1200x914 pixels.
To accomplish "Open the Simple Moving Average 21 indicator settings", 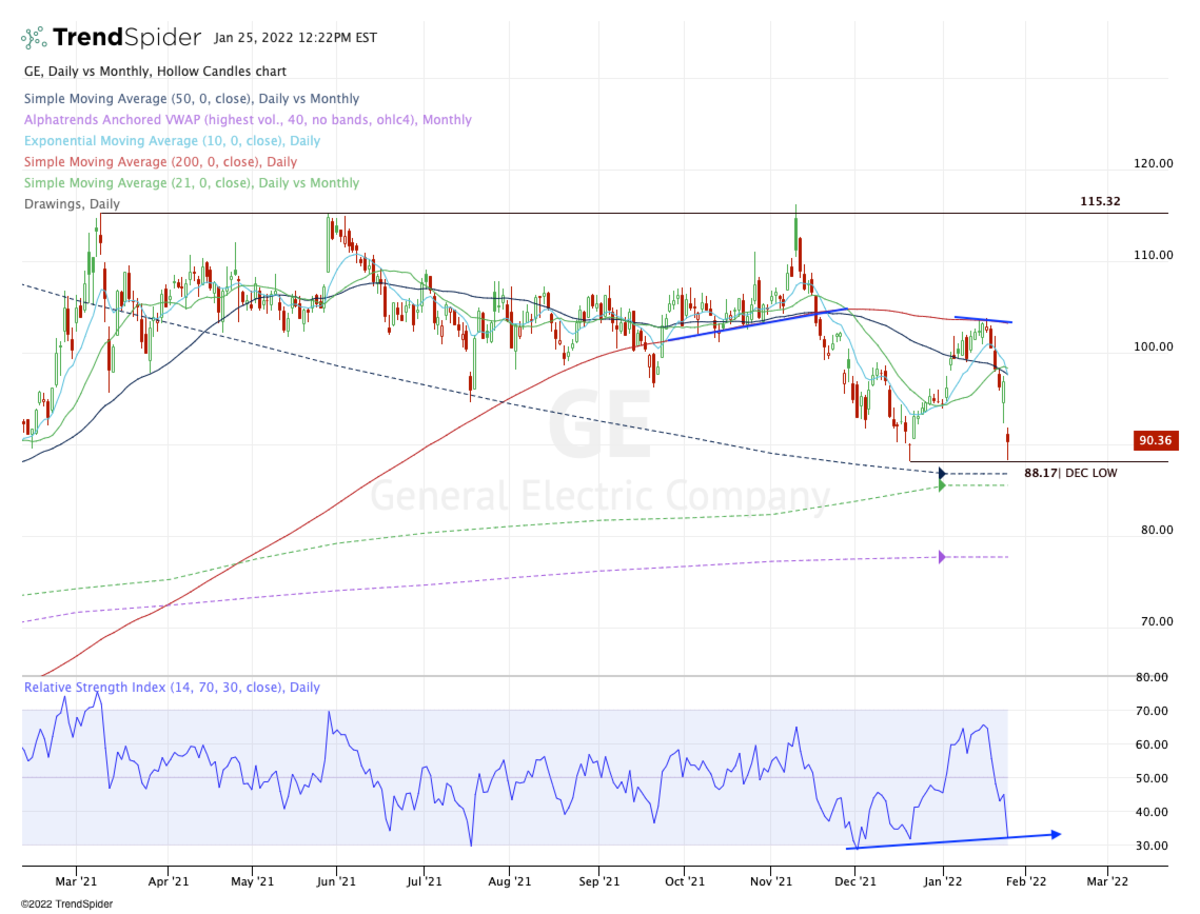I will coord(190,183).
